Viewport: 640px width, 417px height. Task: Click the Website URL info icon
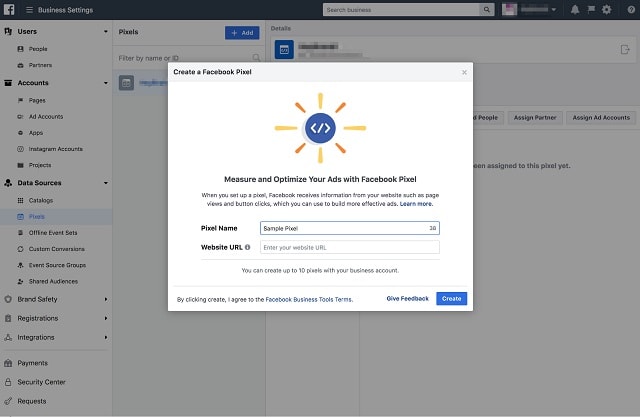(x=247, y=247)
